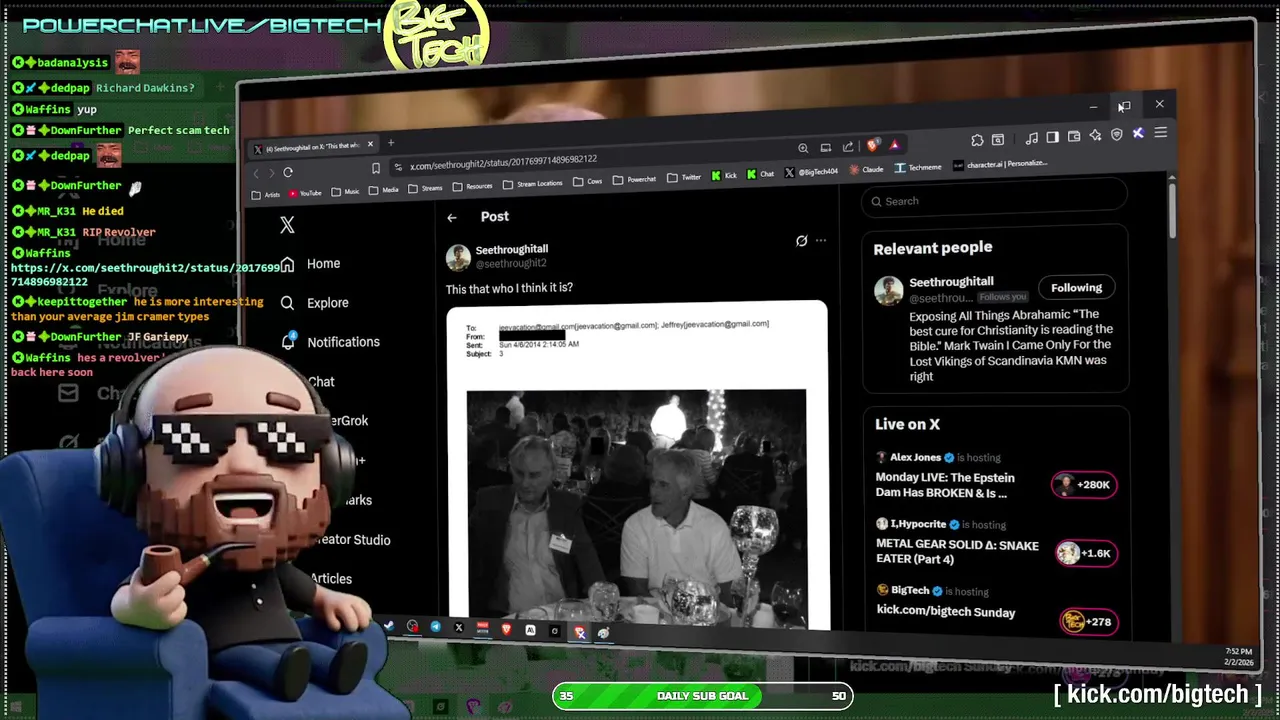Open the post's three-dot more menu
1280x720 pixels.
pyautogui.click(x=821, y=240)
